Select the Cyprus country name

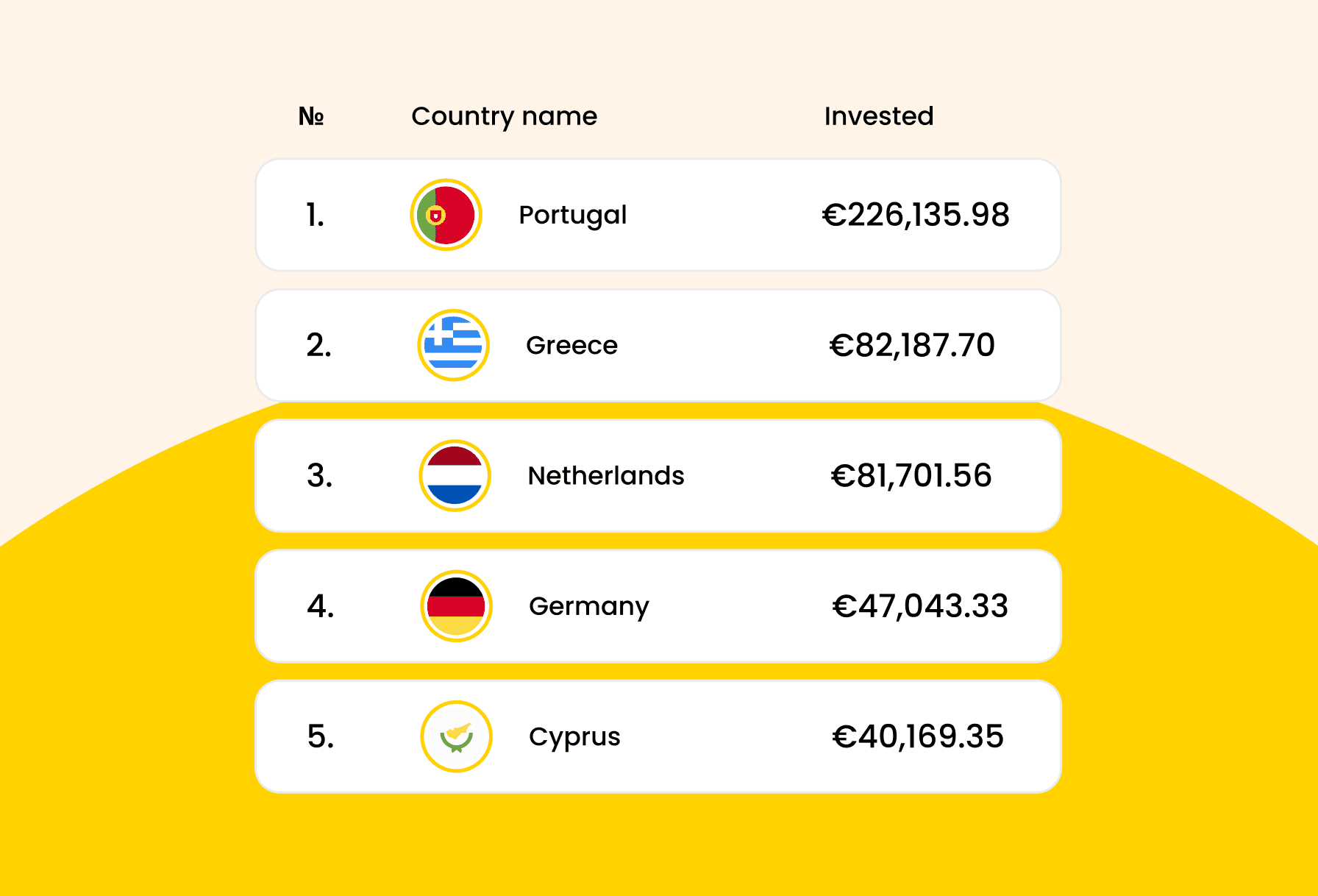coord(574,736)
